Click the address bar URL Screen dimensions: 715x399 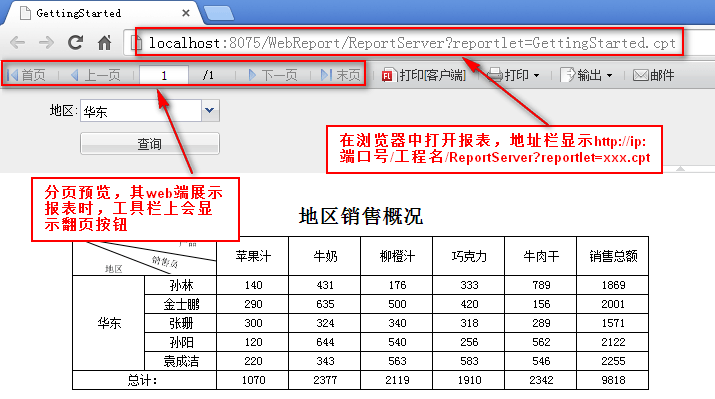[x=412, y=43]
